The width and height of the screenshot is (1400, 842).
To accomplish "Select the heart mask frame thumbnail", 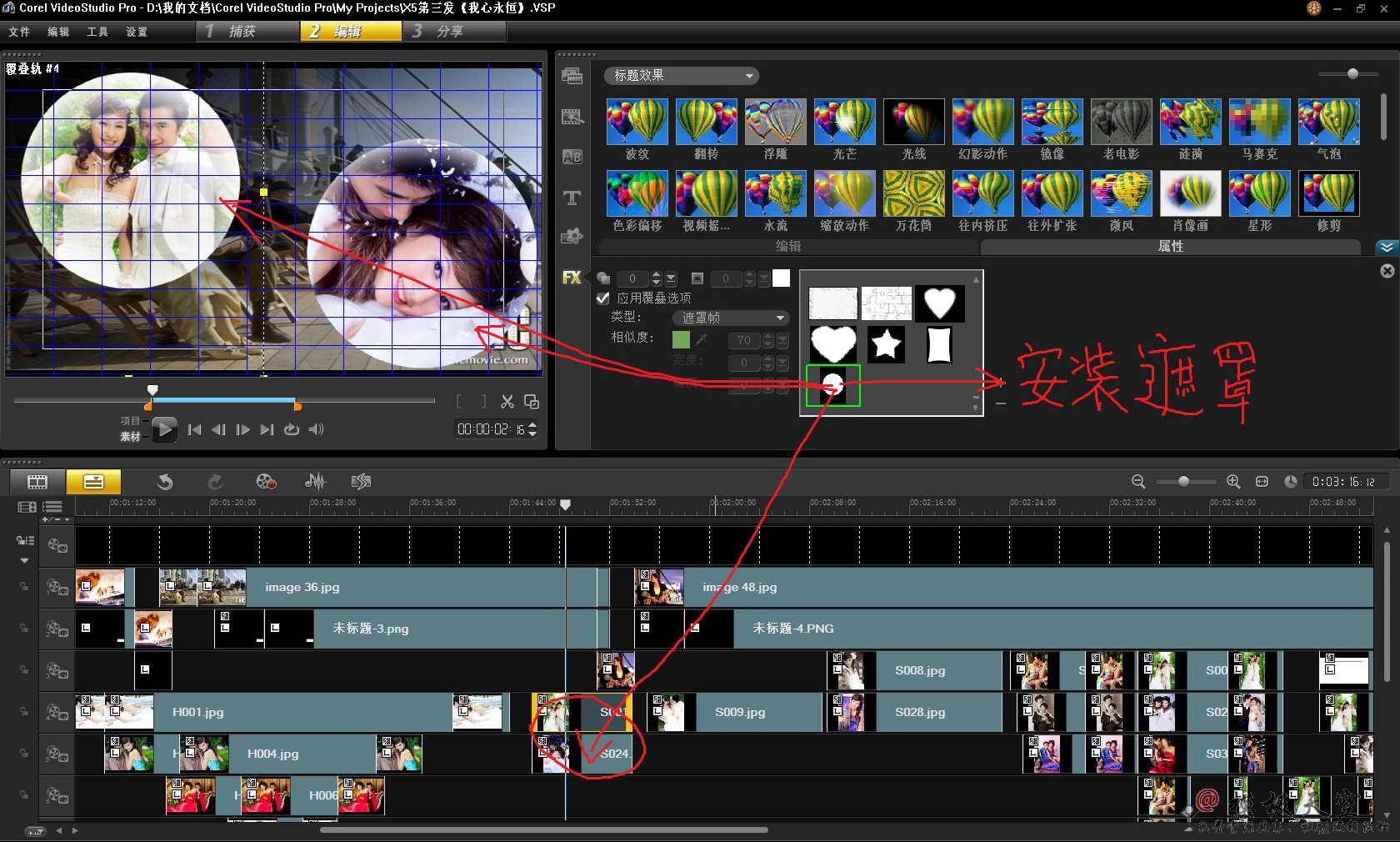I will click(939, 303).
